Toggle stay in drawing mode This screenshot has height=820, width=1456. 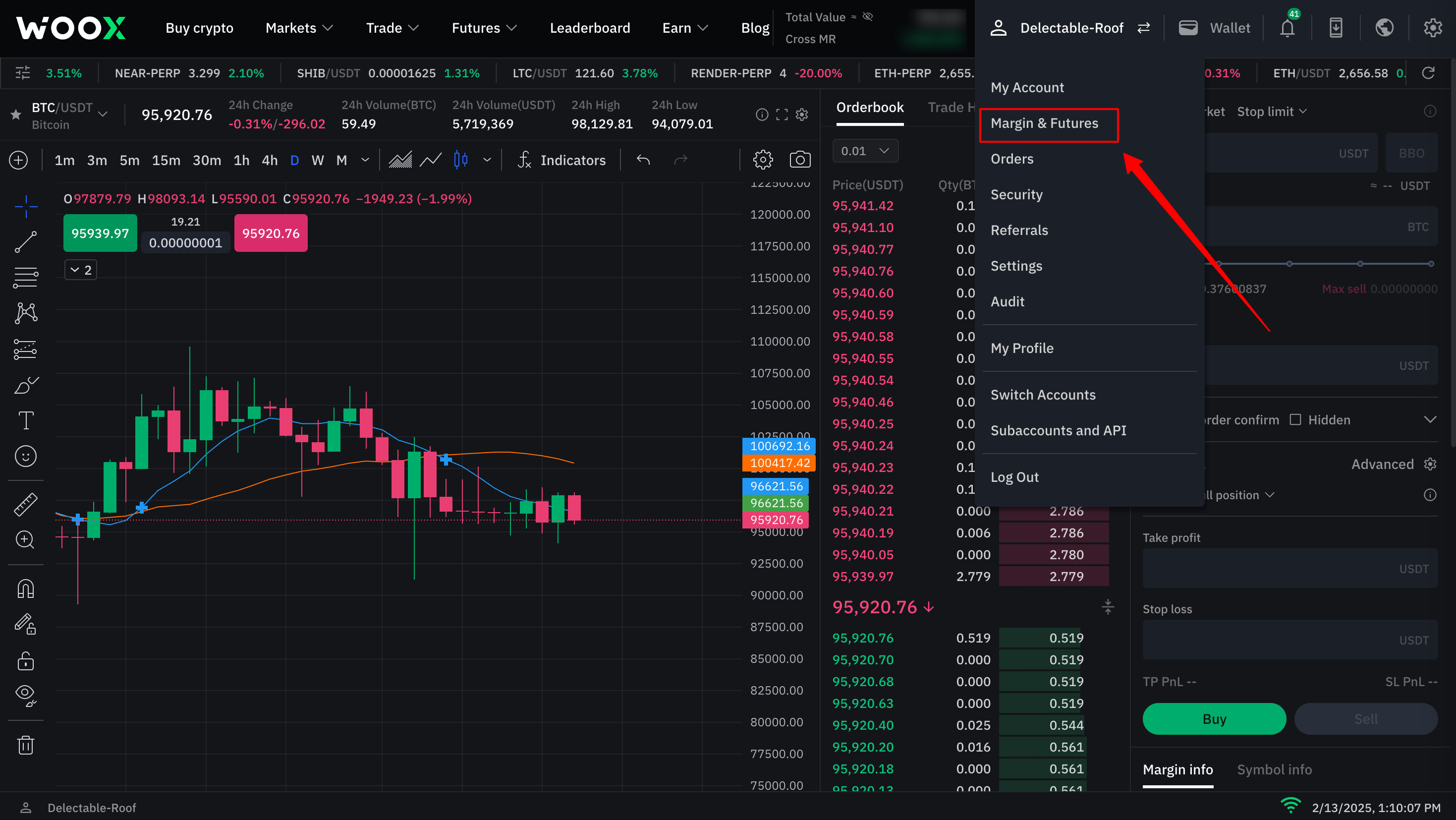pos(26,624)
